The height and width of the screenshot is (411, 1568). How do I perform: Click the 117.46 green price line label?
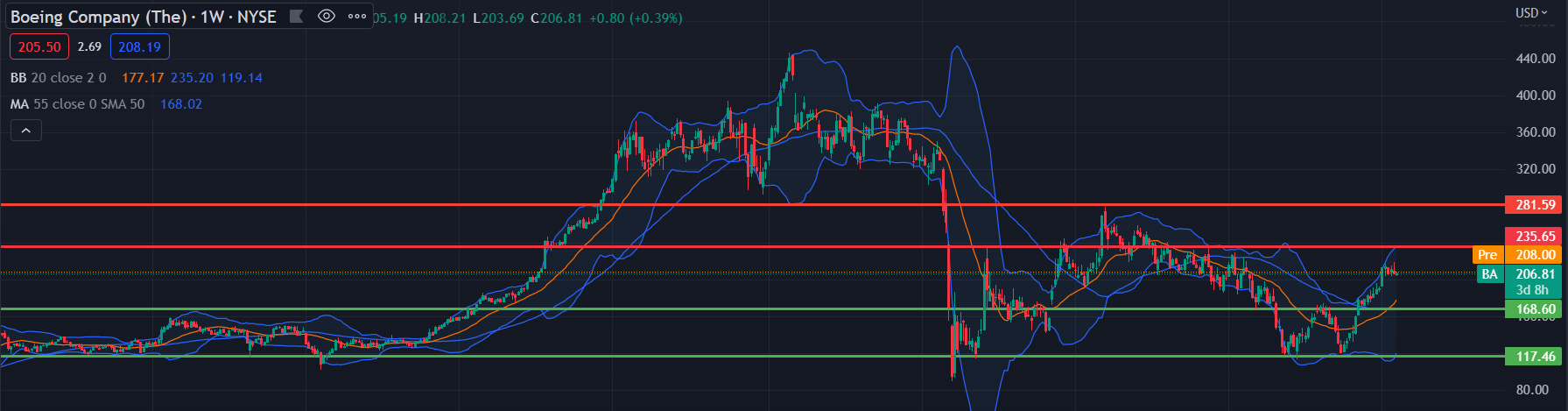click(x=1536, y=357)
